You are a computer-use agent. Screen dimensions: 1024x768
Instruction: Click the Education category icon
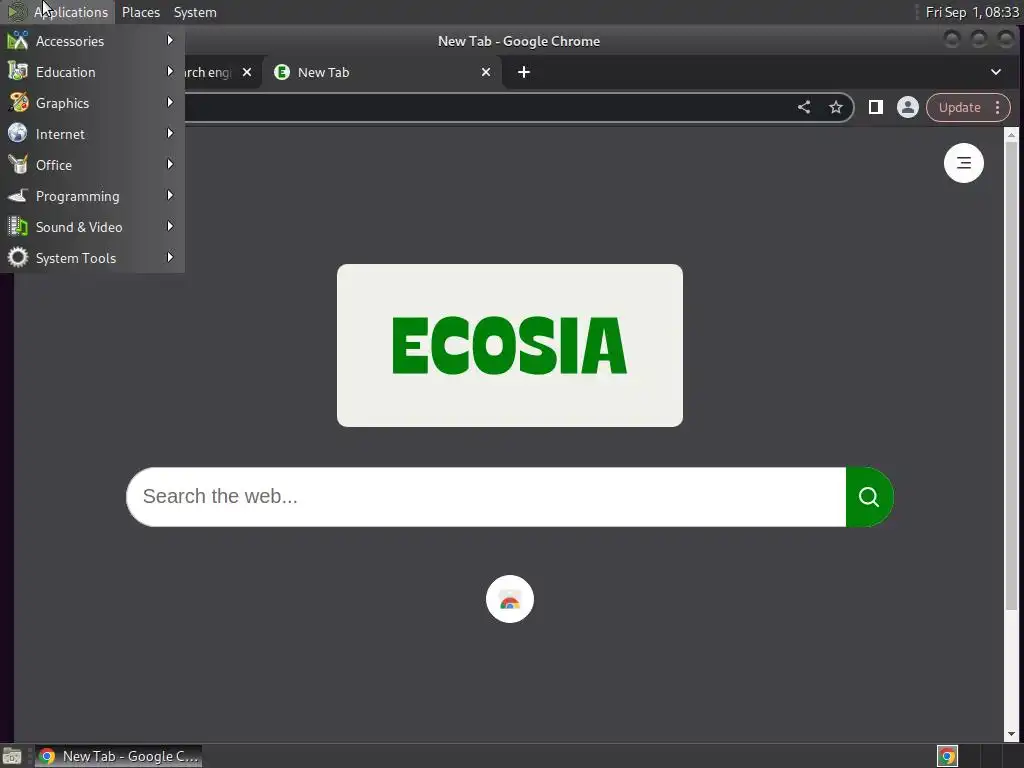18,71
